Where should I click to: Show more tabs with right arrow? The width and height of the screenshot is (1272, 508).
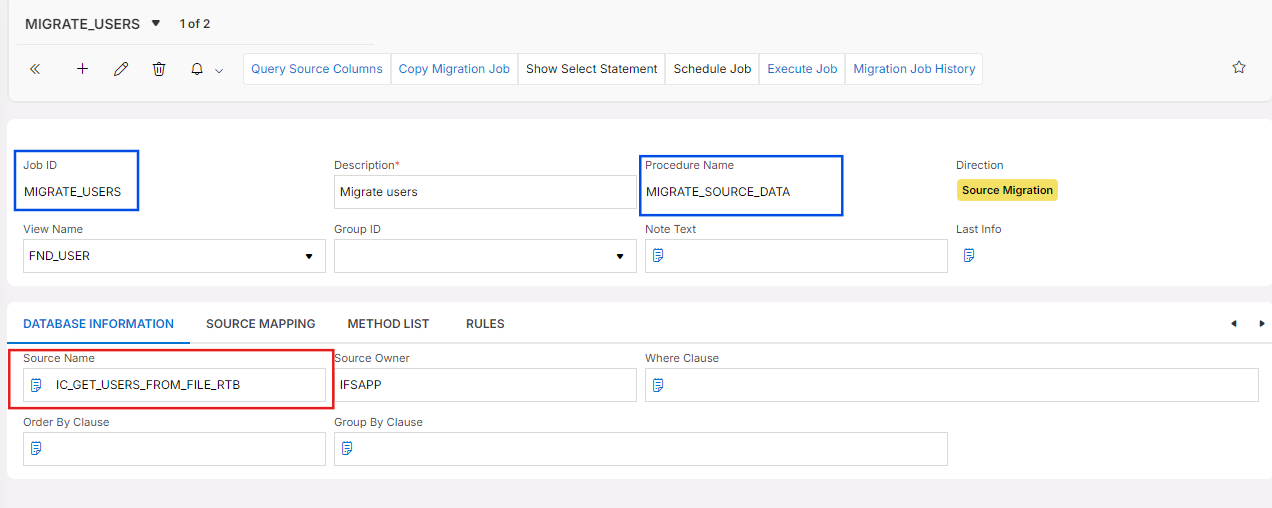[x=1262, y=324]
